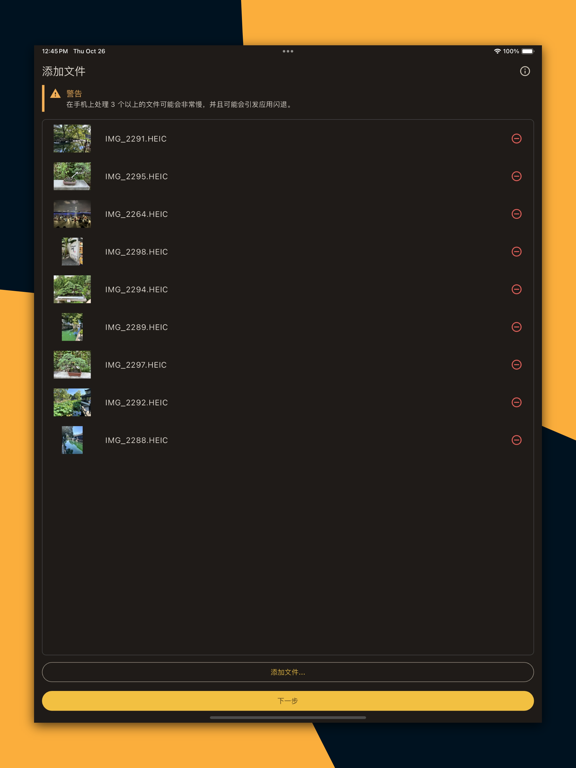This screenshot has width=576, height=768.
Task: Click the 添加文件 page title
Action: coord(64,72)
